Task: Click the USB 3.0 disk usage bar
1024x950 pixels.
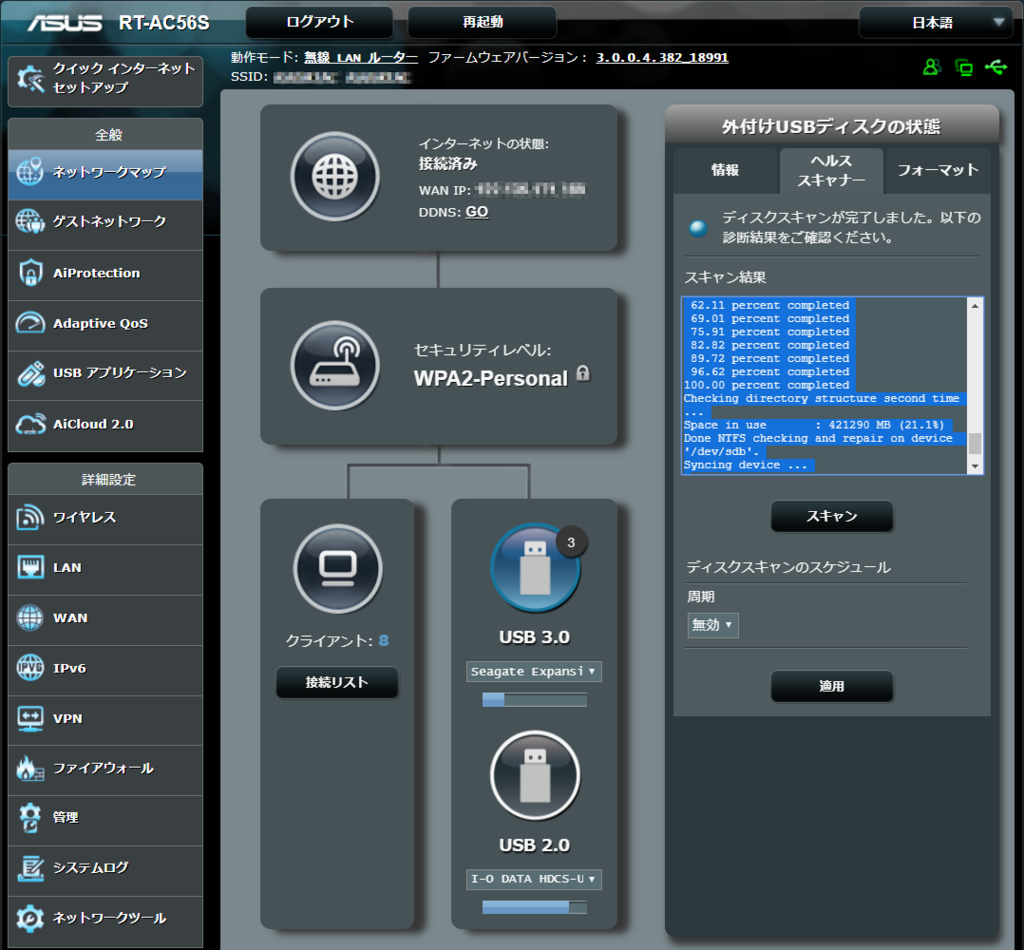Action: coord(534,700)
